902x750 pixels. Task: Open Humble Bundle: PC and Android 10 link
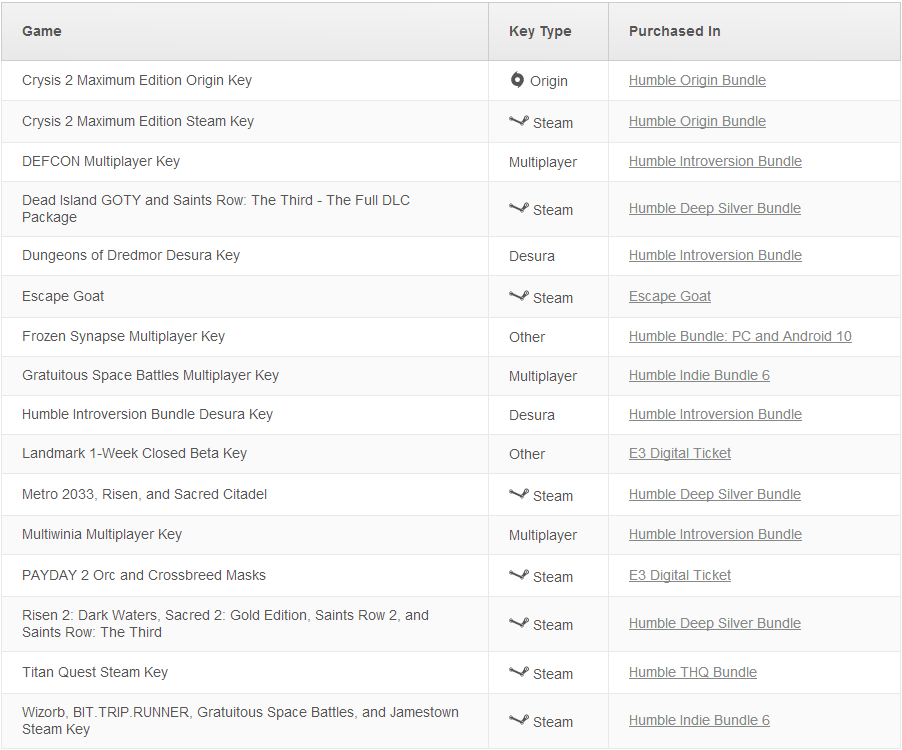tap(740, 336)
